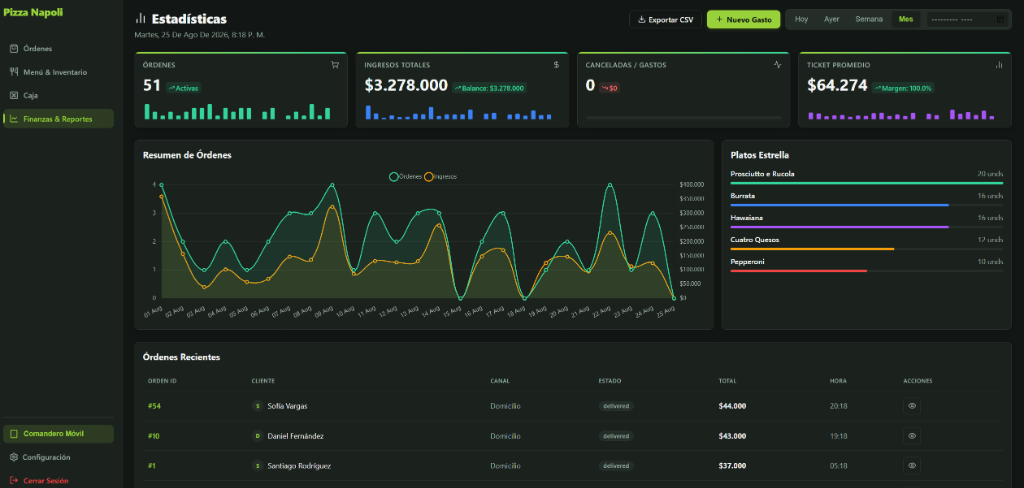
Task: Click the Sofía Vargas avatar icon
Action: click(257, 406)
